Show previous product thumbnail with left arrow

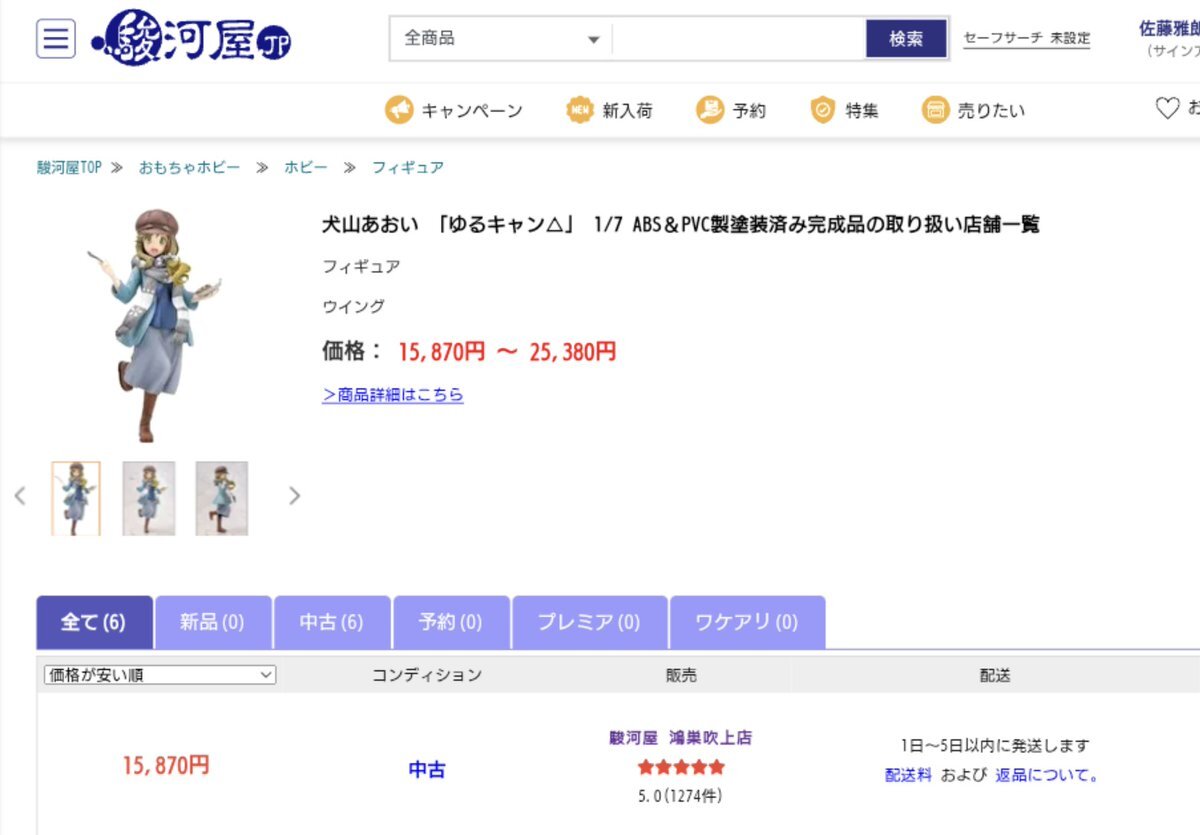pos(20,496)
